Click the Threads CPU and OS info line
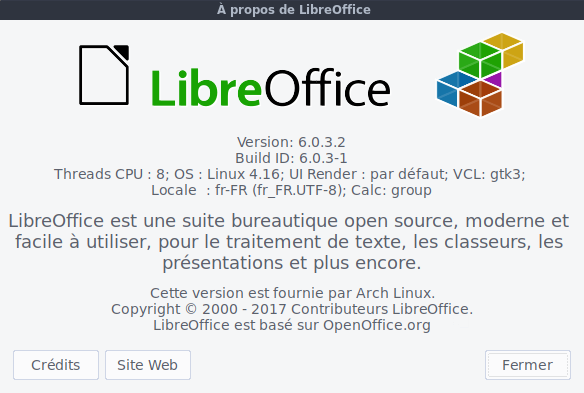 point(290,174)
